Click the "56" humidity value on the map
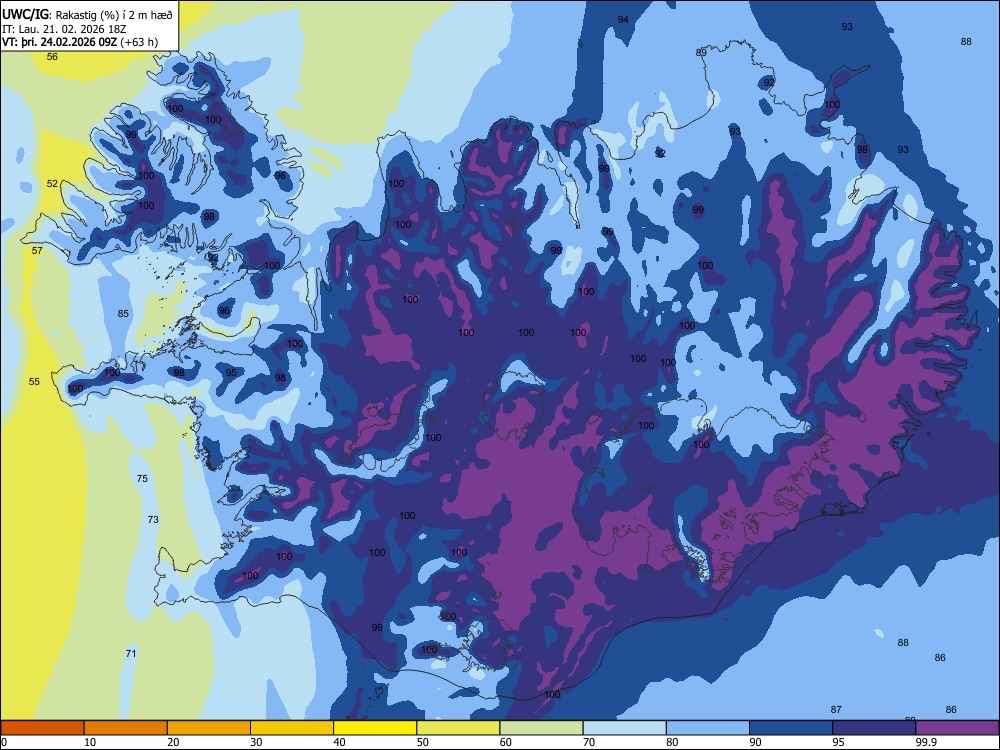 pyautogui.click(x=52, y=57)
